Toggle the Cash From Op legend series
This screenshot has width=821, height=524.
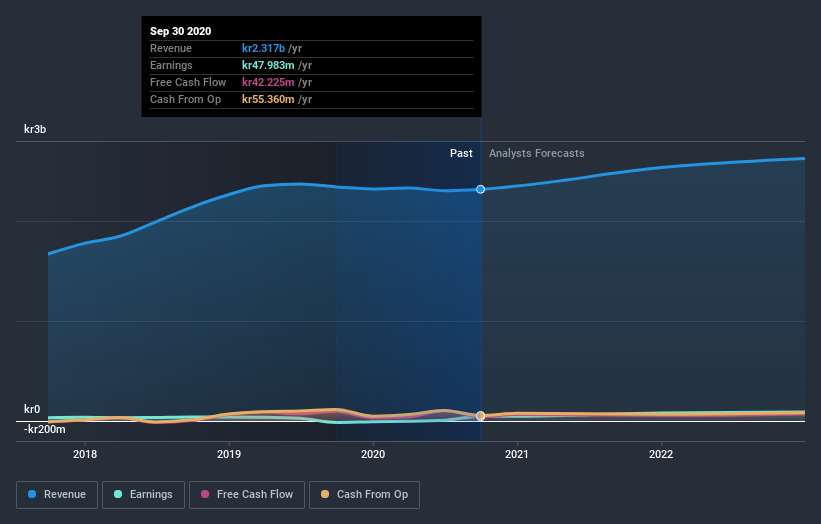(x=364, y=495)
